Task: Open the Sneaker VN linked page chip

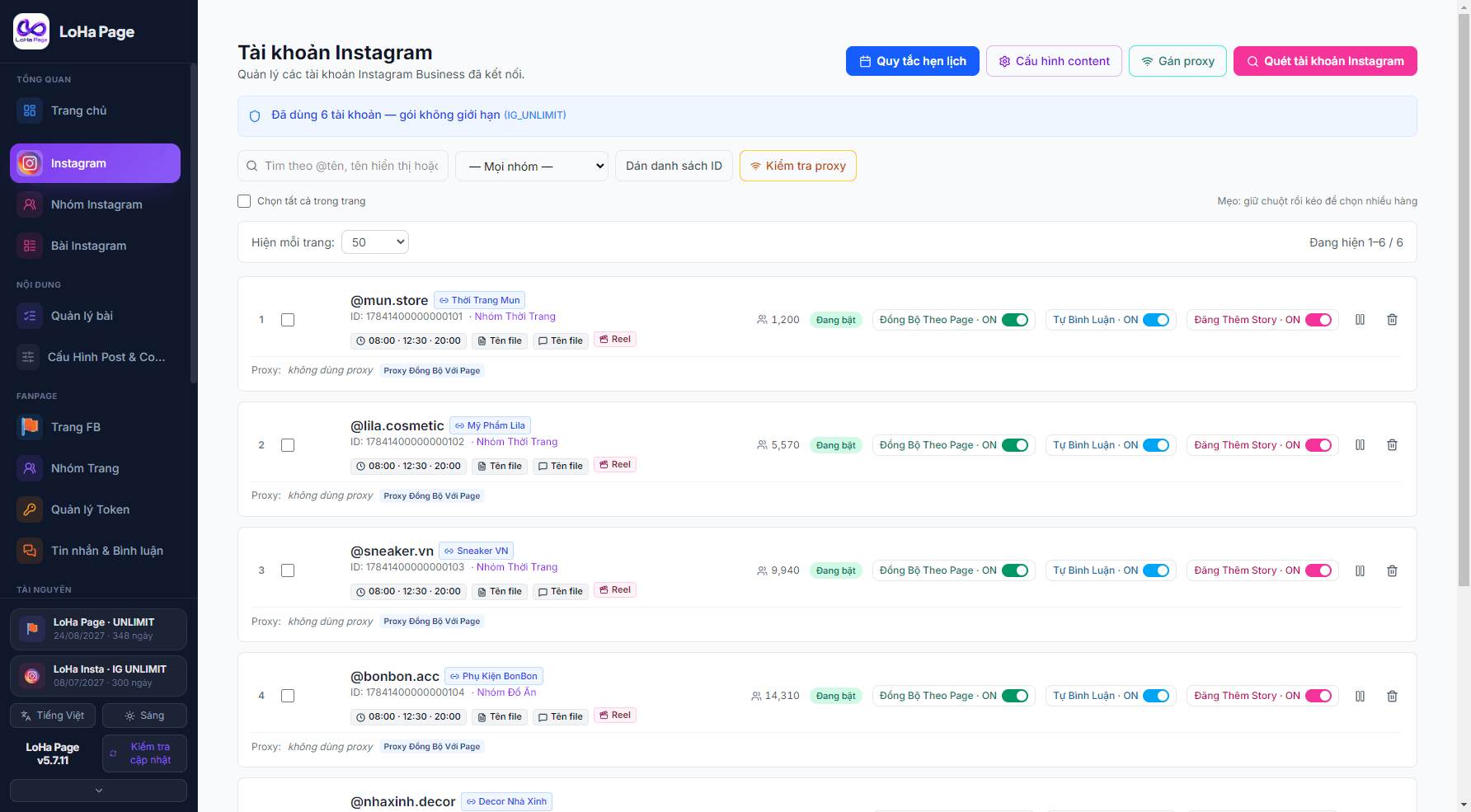Action: tap(477, 551)
